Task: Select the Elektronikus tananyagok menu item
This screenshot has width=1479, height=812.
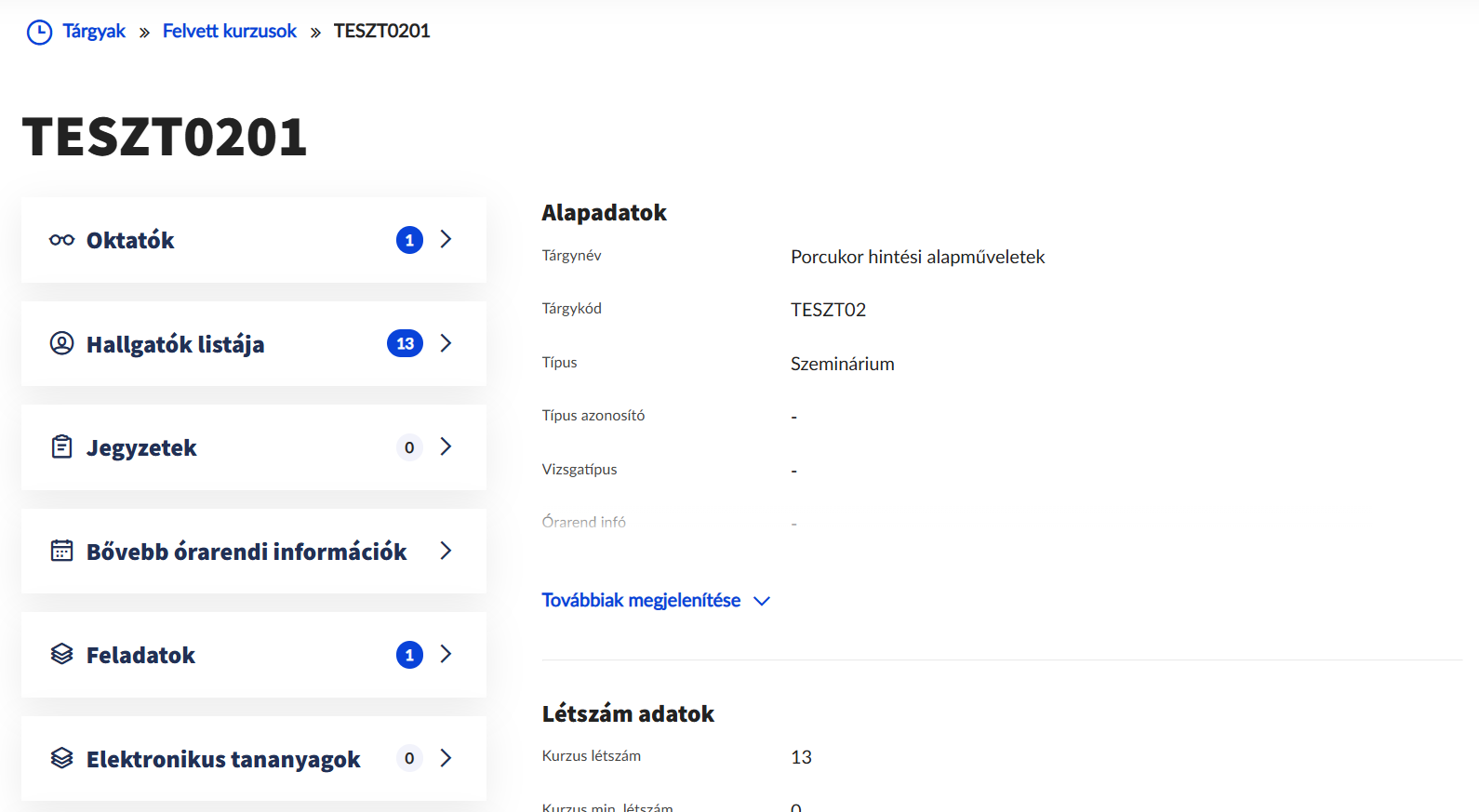Action: point(223,759)
